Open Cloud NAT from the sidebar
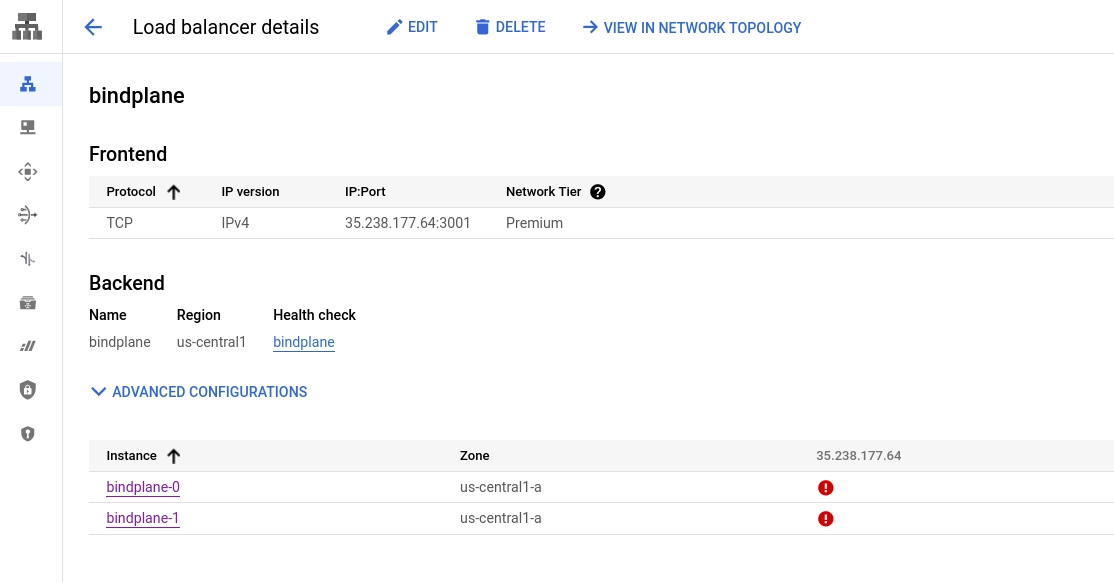This screenshot has height=582, width=1114. click(x=28, y=214)
